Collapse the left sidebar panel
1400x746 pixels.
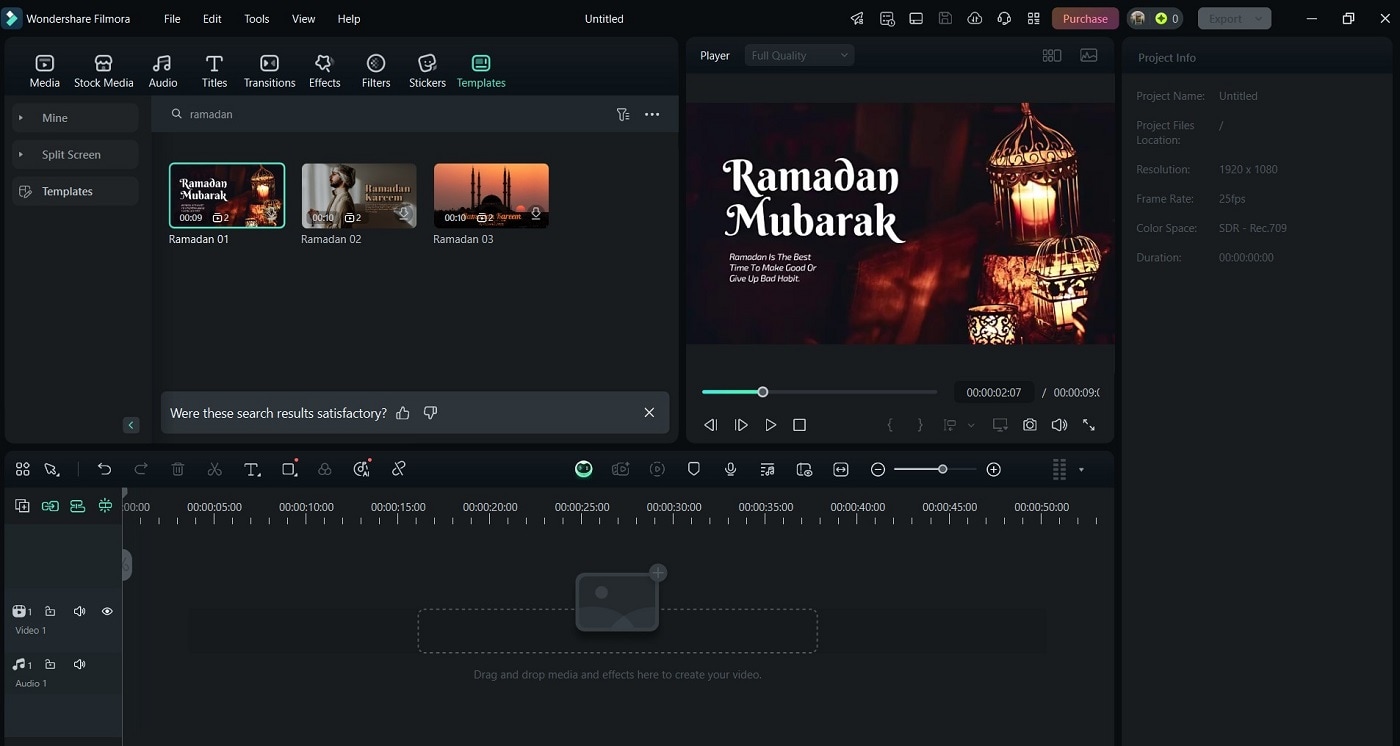pos(131,425)
